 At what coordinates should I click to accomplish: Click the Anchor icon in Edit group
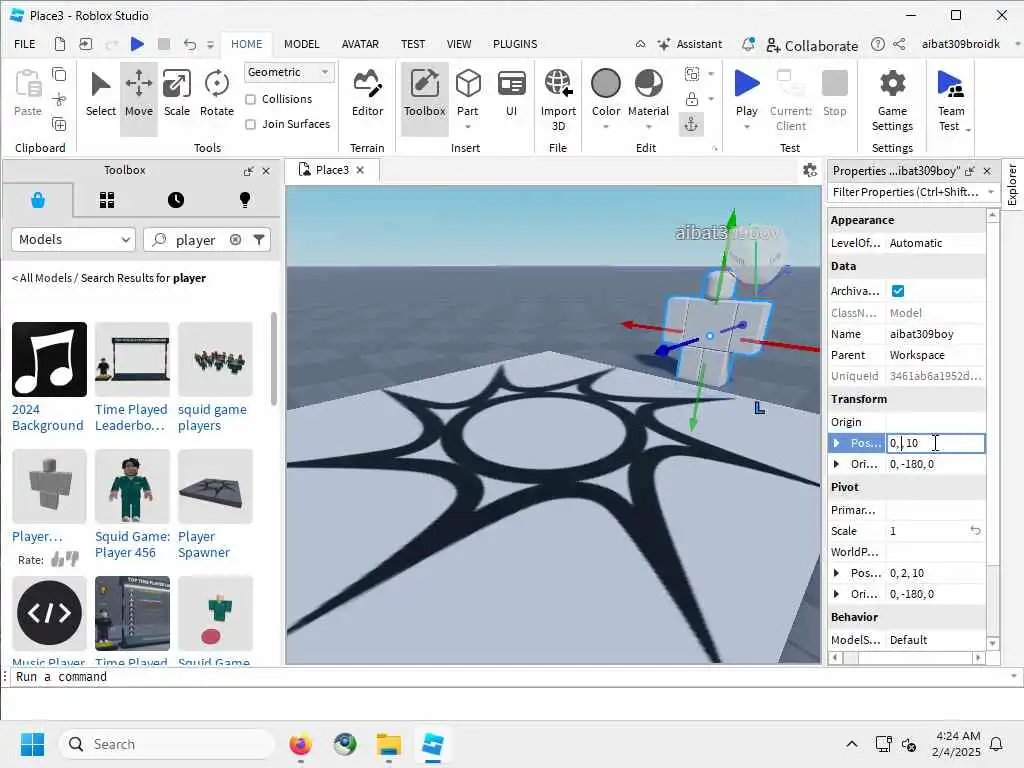coord(691,123)
